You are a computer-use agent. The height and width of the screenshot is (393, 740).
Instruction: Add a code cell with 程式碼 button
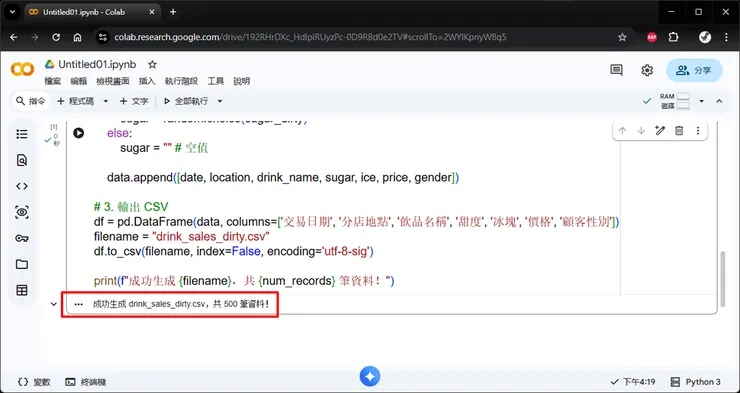point(76,101)
